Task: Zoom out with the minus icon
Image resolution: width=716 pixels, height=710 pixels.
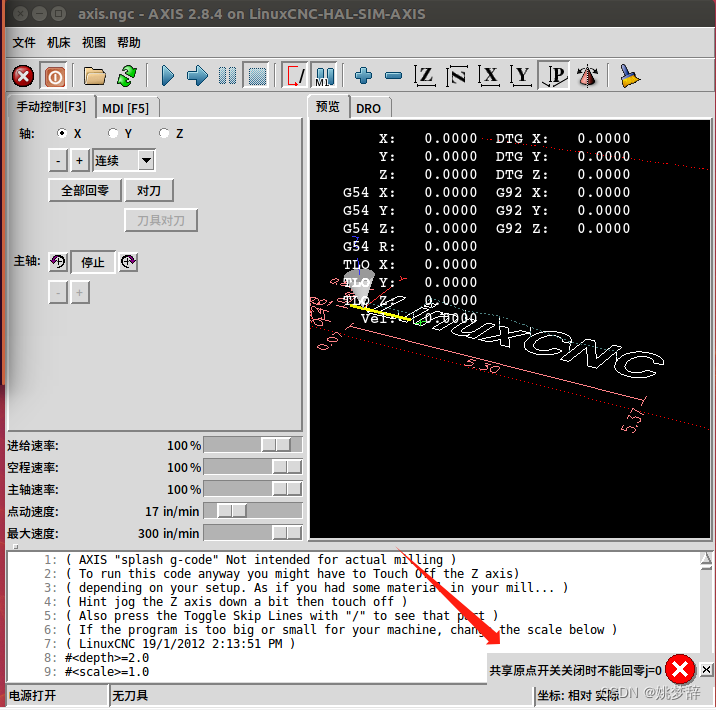Action: tap(393, 76)
